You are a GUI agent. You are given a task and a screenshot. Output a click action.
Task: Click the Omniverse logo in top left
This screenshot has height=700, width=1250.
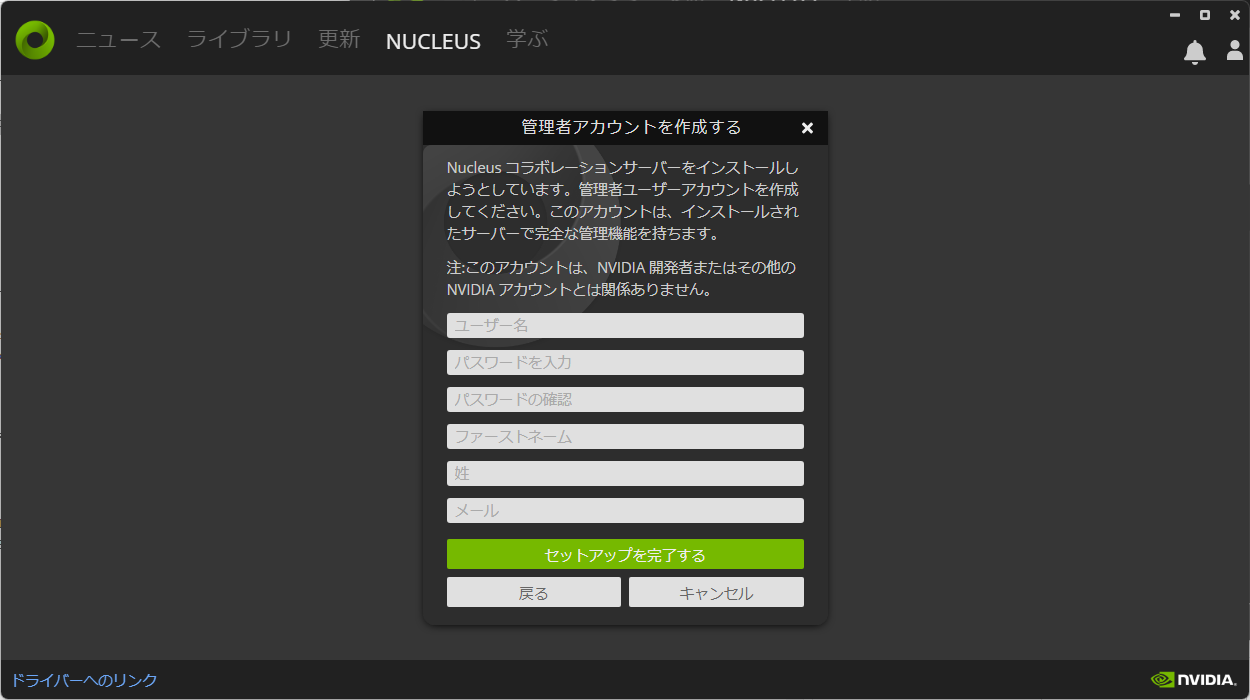[33, 38]
